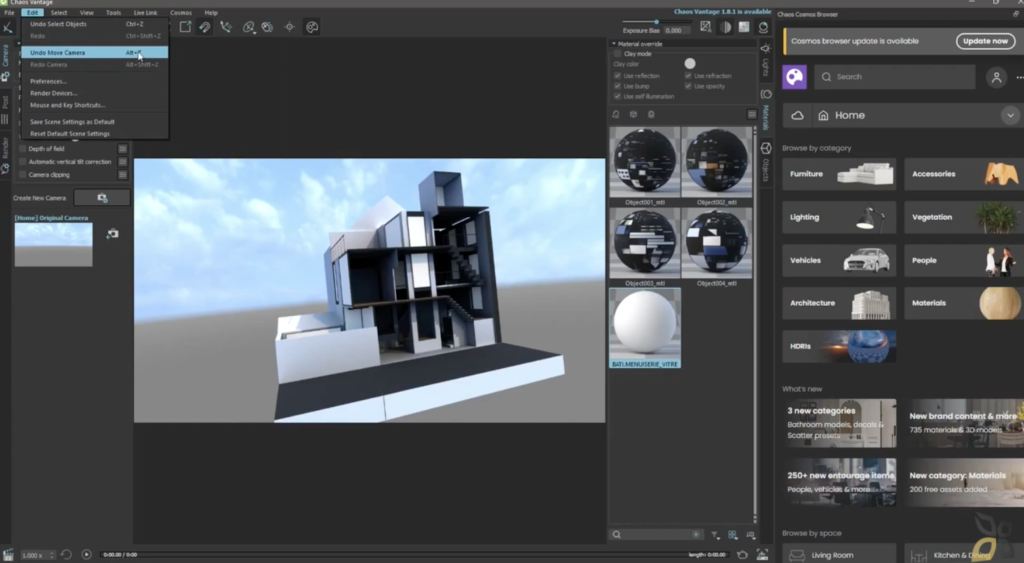Click Update now in Cosmos browser
1024x563 pixels.
click(985, 41)
